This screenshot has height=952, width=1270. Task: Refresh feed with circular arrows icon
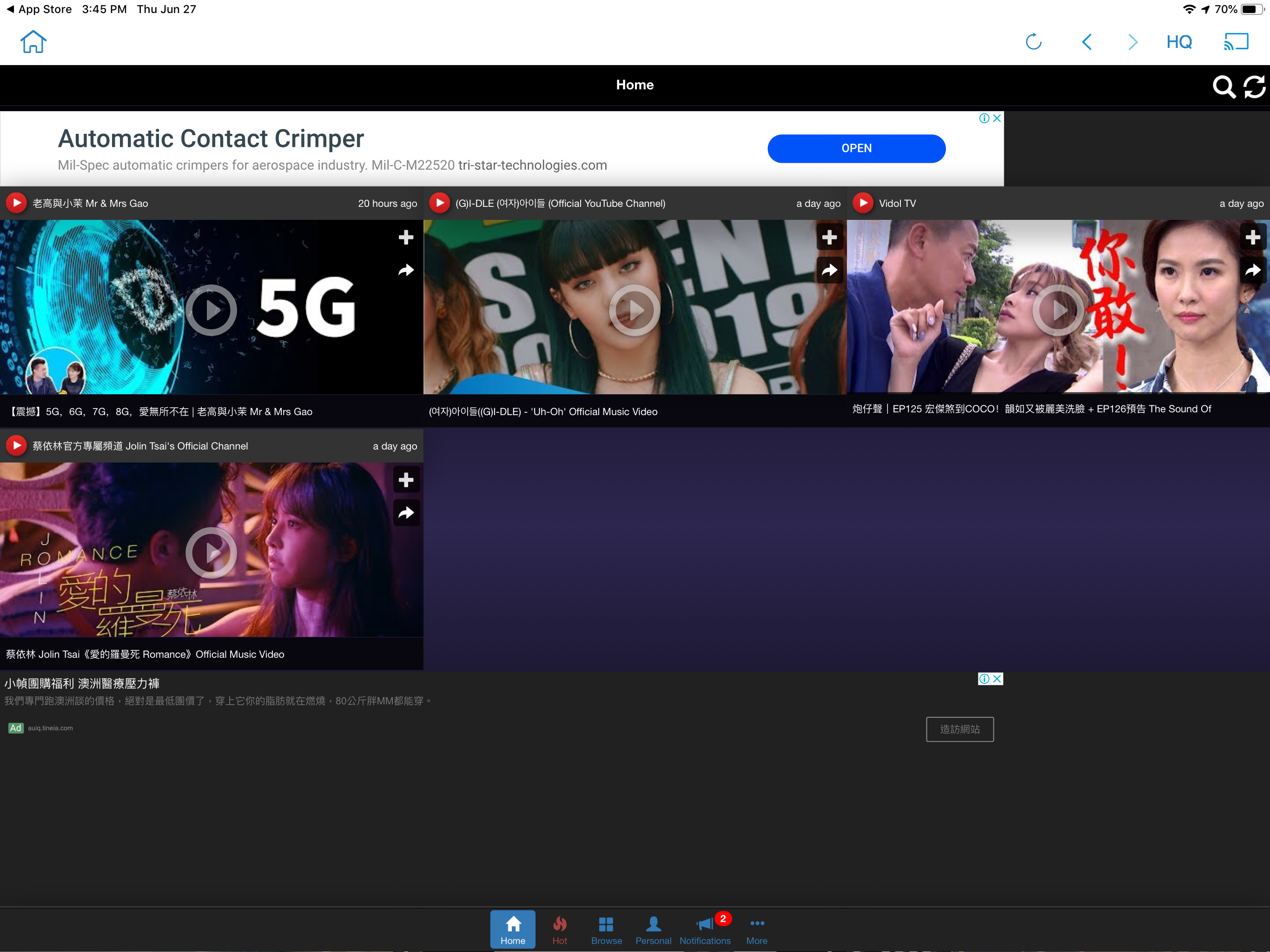coord(1254,87)
